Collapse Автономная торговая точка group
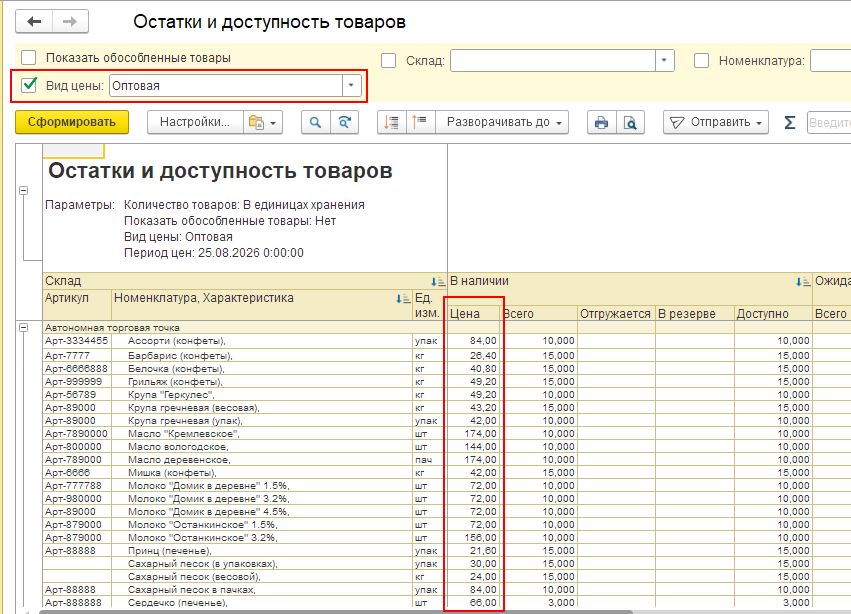This screenshot has width=851, height=614. coord(23,328)
